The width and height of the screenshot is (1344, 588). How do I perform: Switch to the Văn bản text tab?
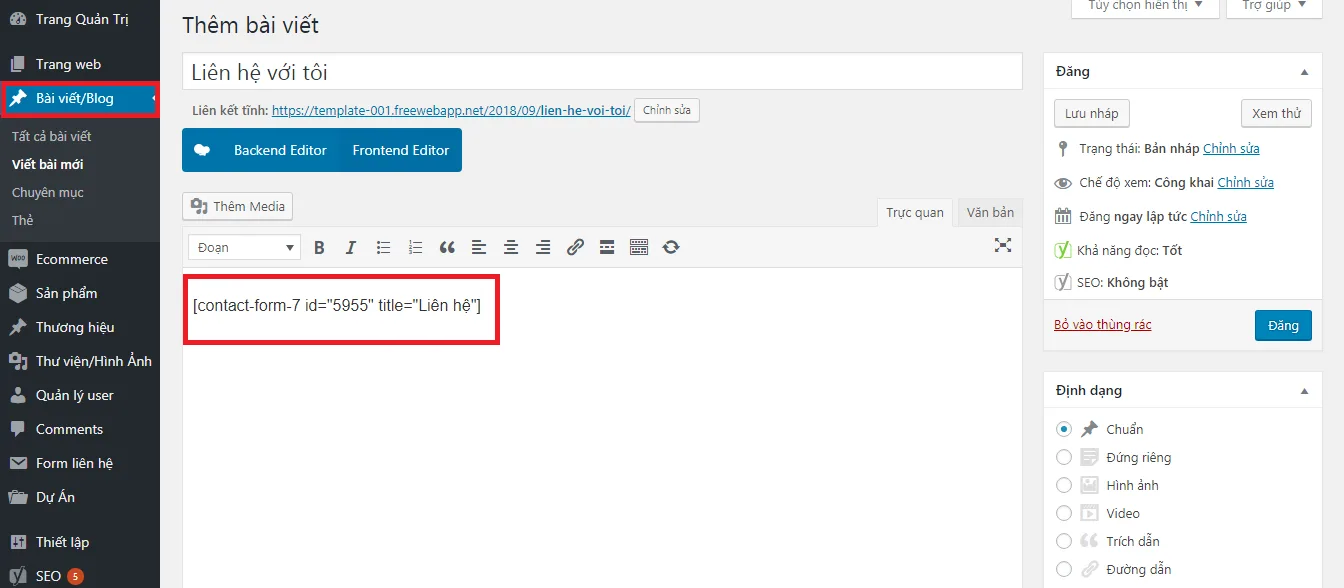point(990,212)
